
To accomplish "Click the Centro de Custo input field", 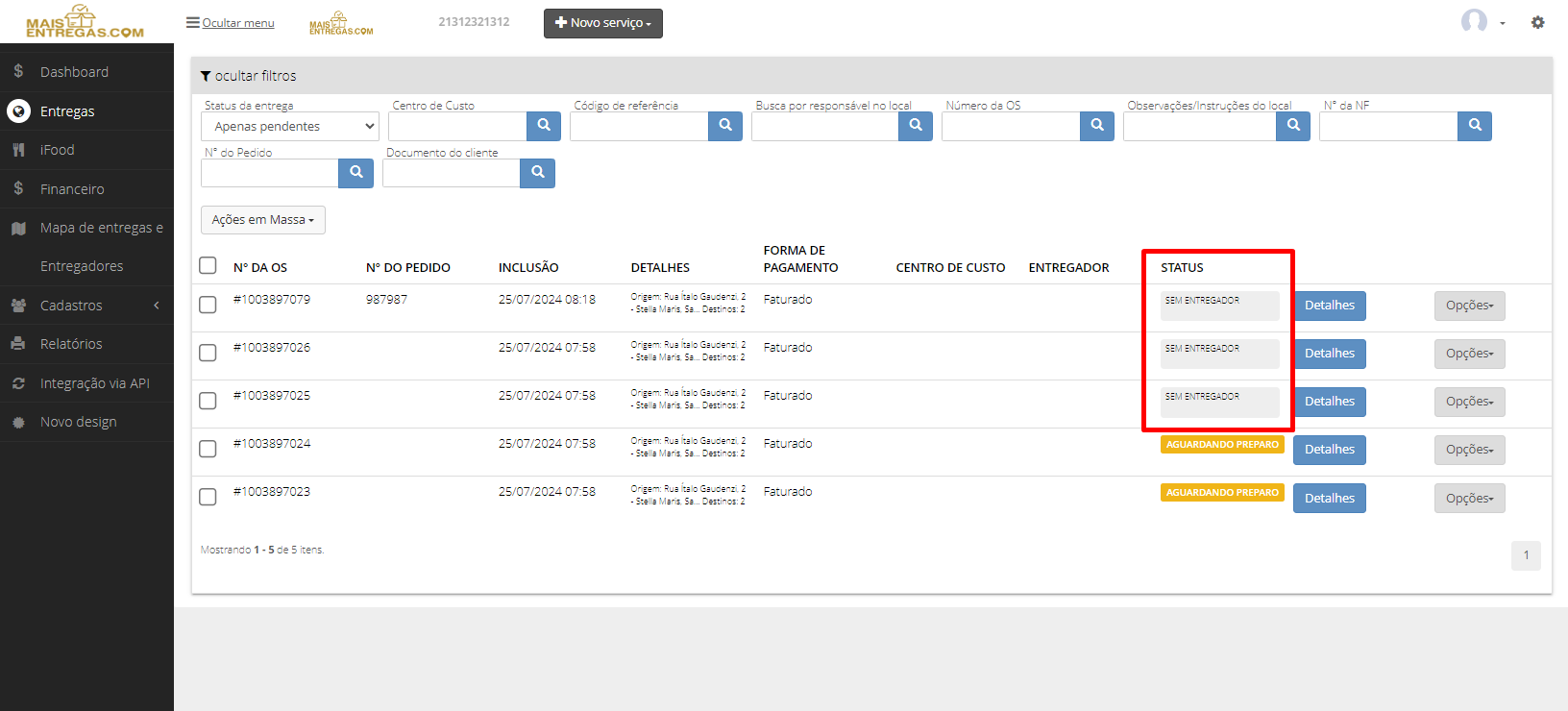I will [x=457, y=126].
